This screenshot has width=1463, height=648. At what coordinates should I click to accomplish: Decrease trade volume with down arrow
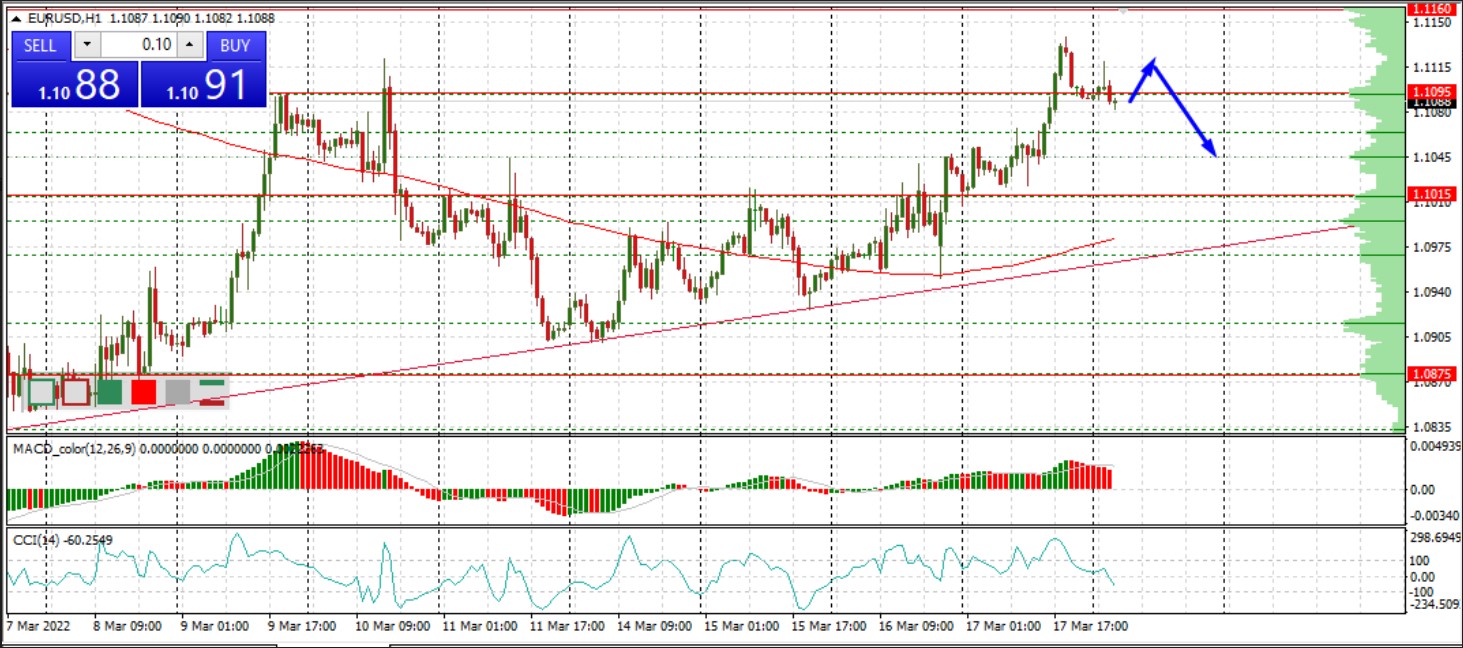(x=87, y=45)
